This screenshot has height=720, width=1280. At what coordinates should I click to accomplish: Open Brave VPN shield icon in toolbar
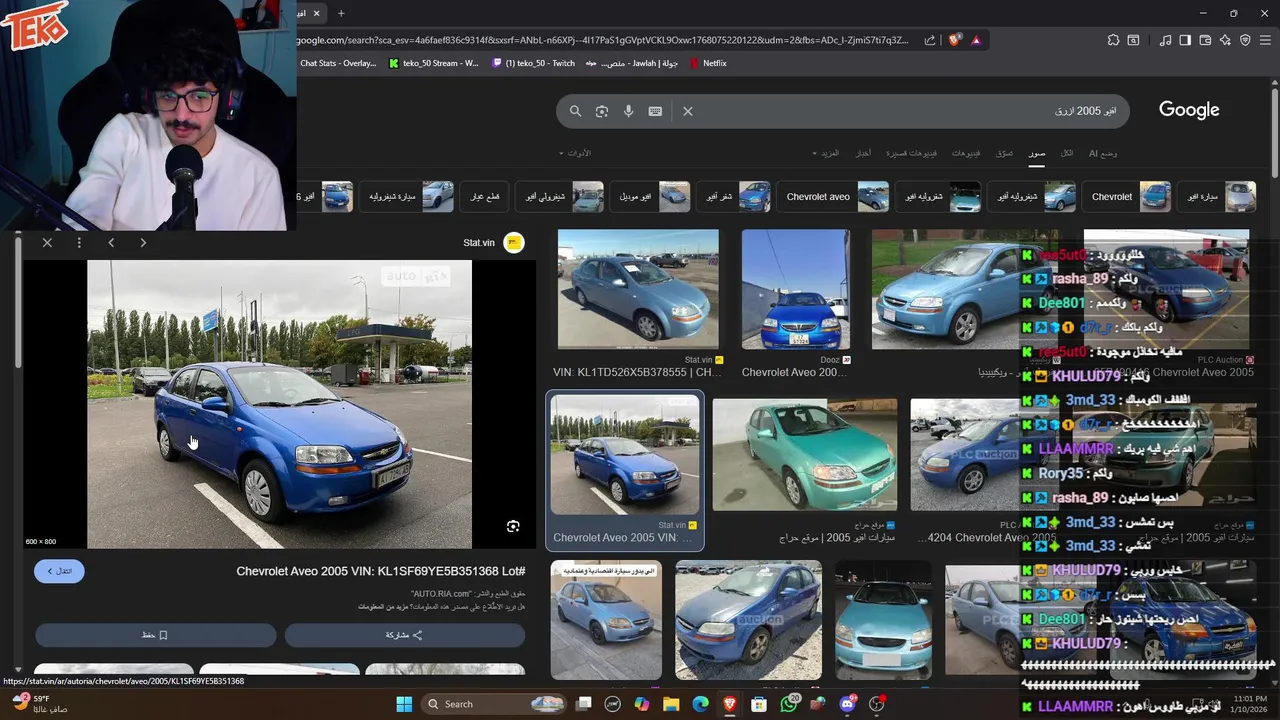(1246, 40)
